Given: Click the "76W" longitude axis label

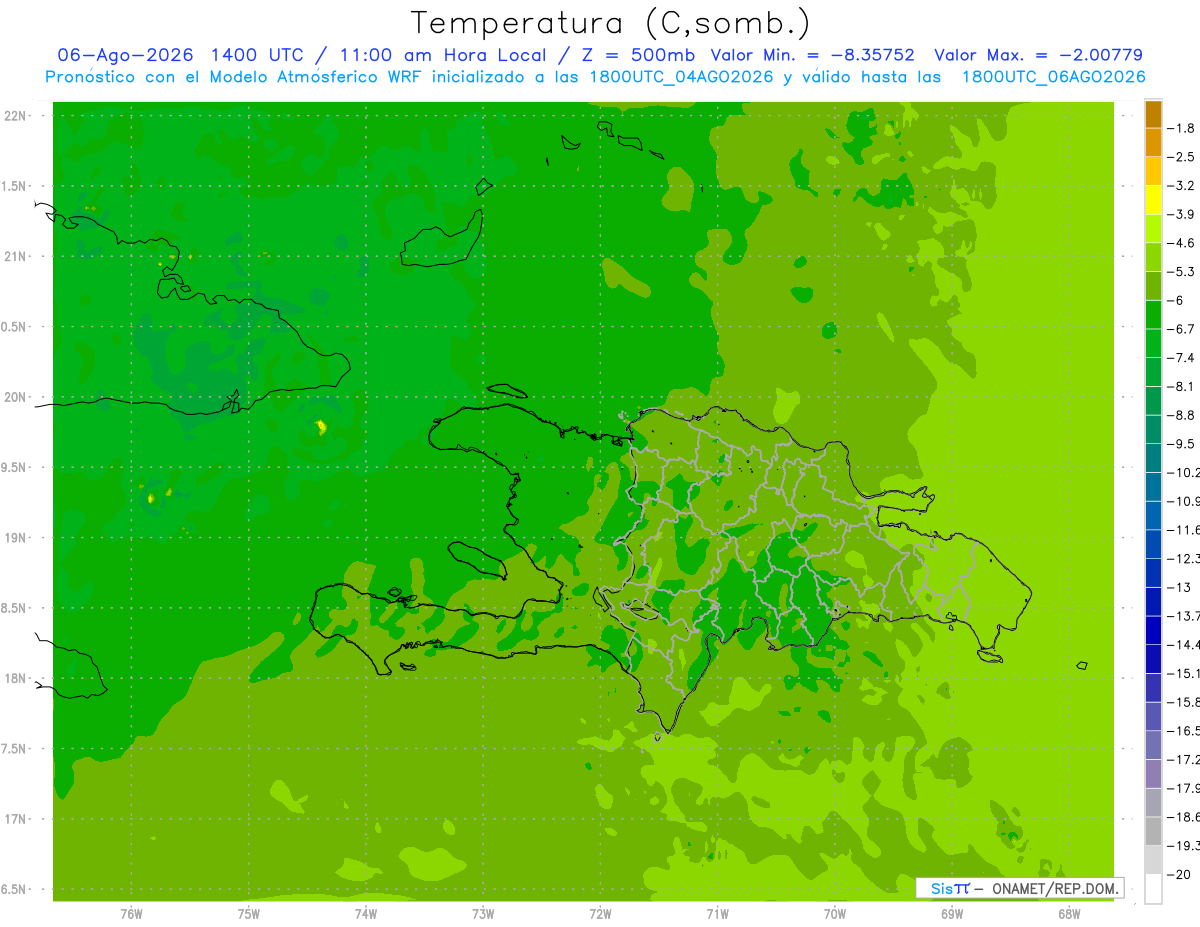Looking at the screenshot, I should point(131,914).
